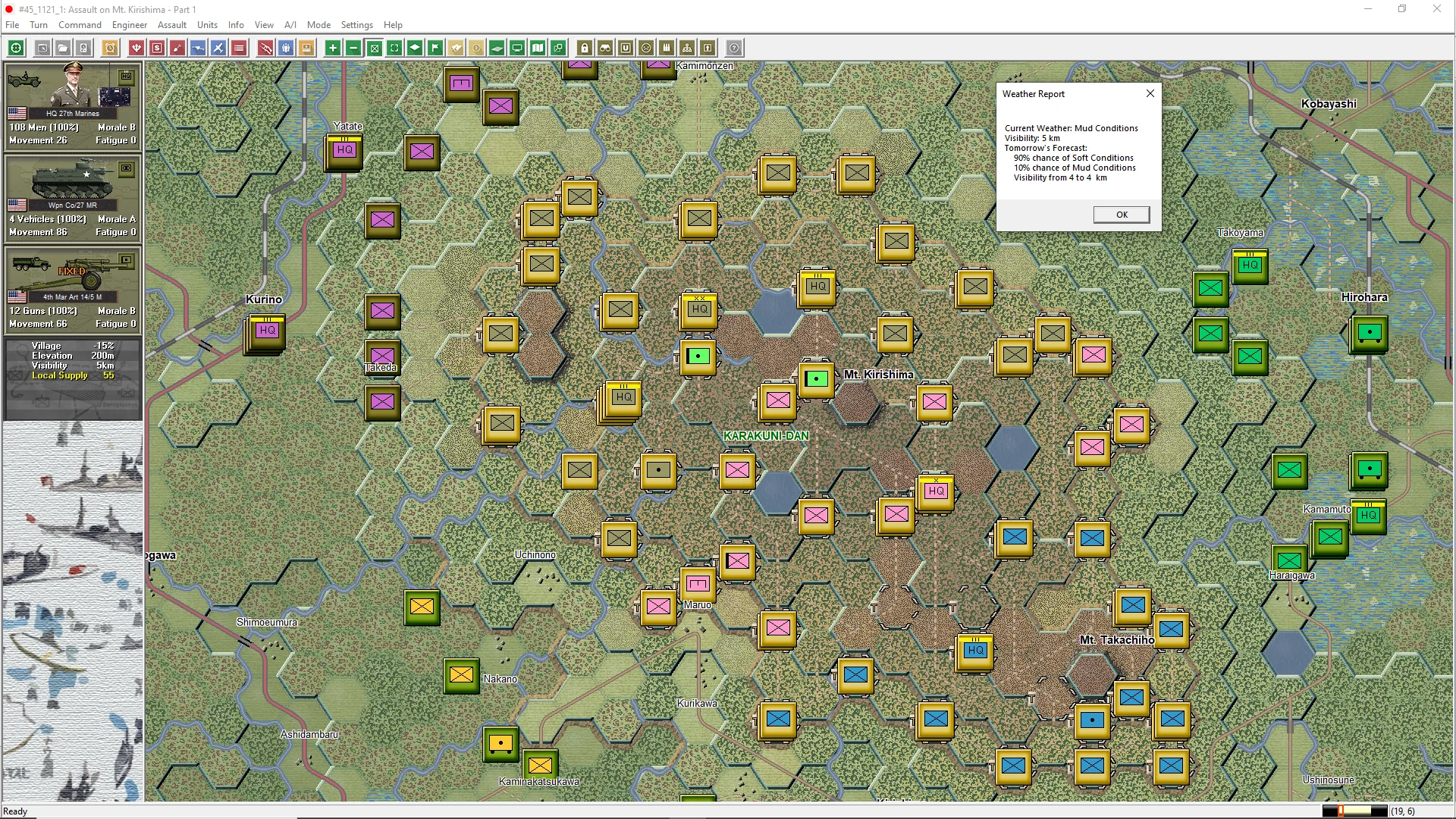The width and height of the screenshot is (1456, 819).
Task: Click the red rifle toolbar icon
Action: click(x=265, y=49)
